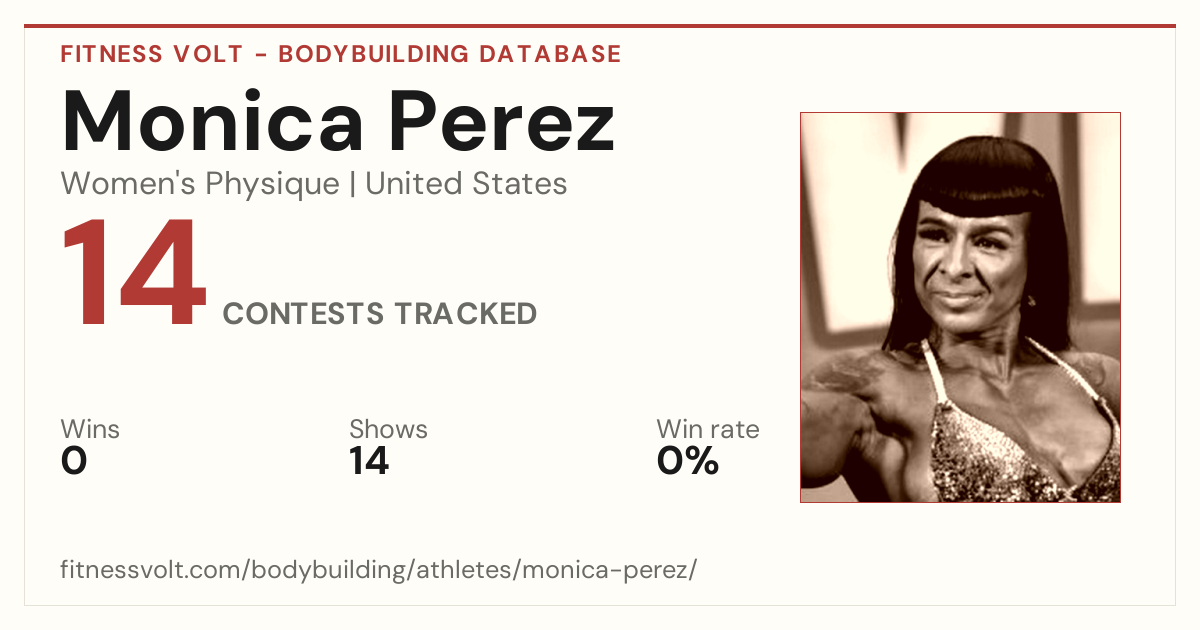Image resolution: width=1200 pixels, height=630 pixels.
Task: Click the red horizontal line atop card
Action: 600,26
